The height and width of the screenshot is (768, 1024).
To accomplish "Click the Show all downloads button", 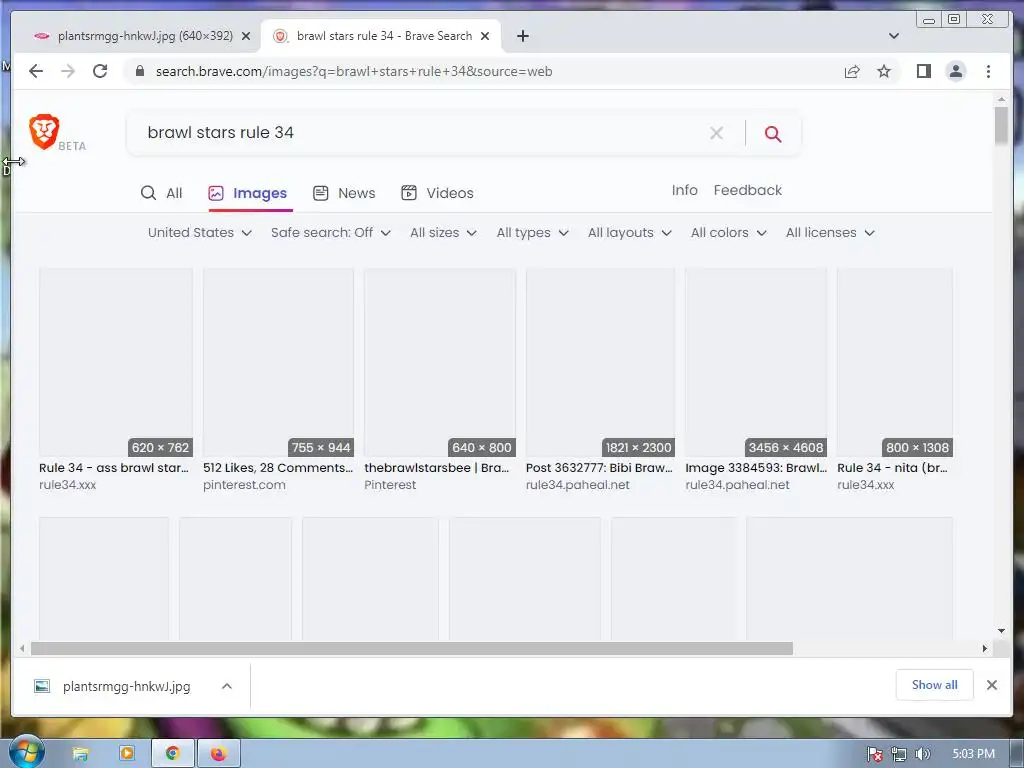I will pyautogui.click(x=935, y=684).
